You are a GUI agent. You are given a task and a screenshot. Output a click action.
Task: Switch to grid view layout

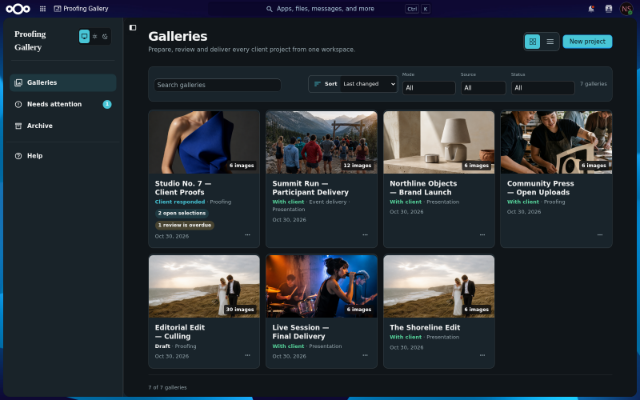tap(533, 42)
